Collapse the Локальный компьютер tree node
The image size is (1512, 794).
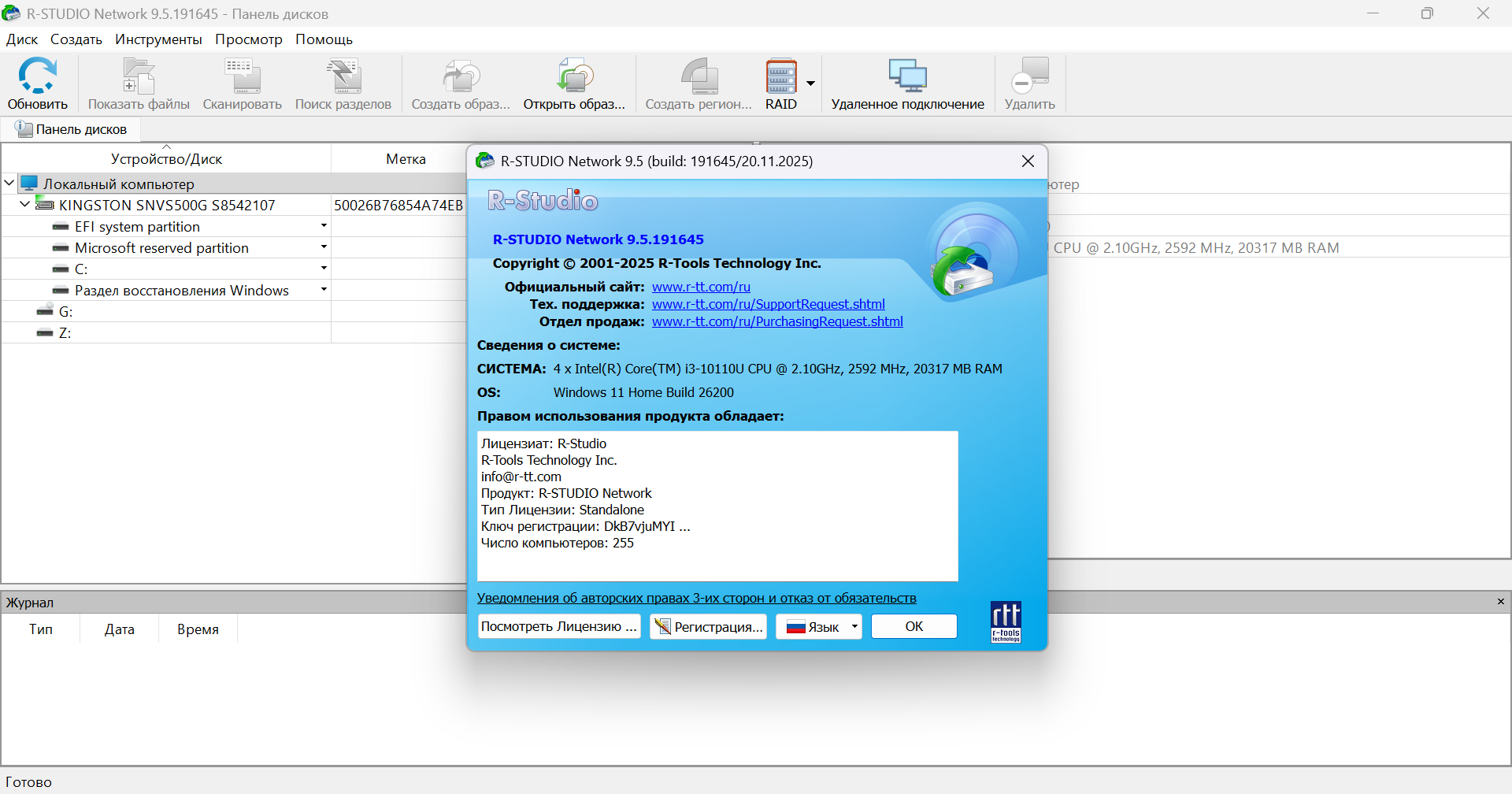click(x=9, y=184)
